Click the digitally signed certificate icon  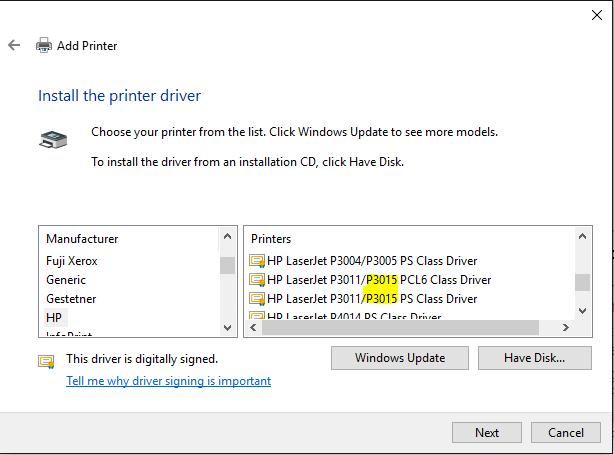coord(46,361)
